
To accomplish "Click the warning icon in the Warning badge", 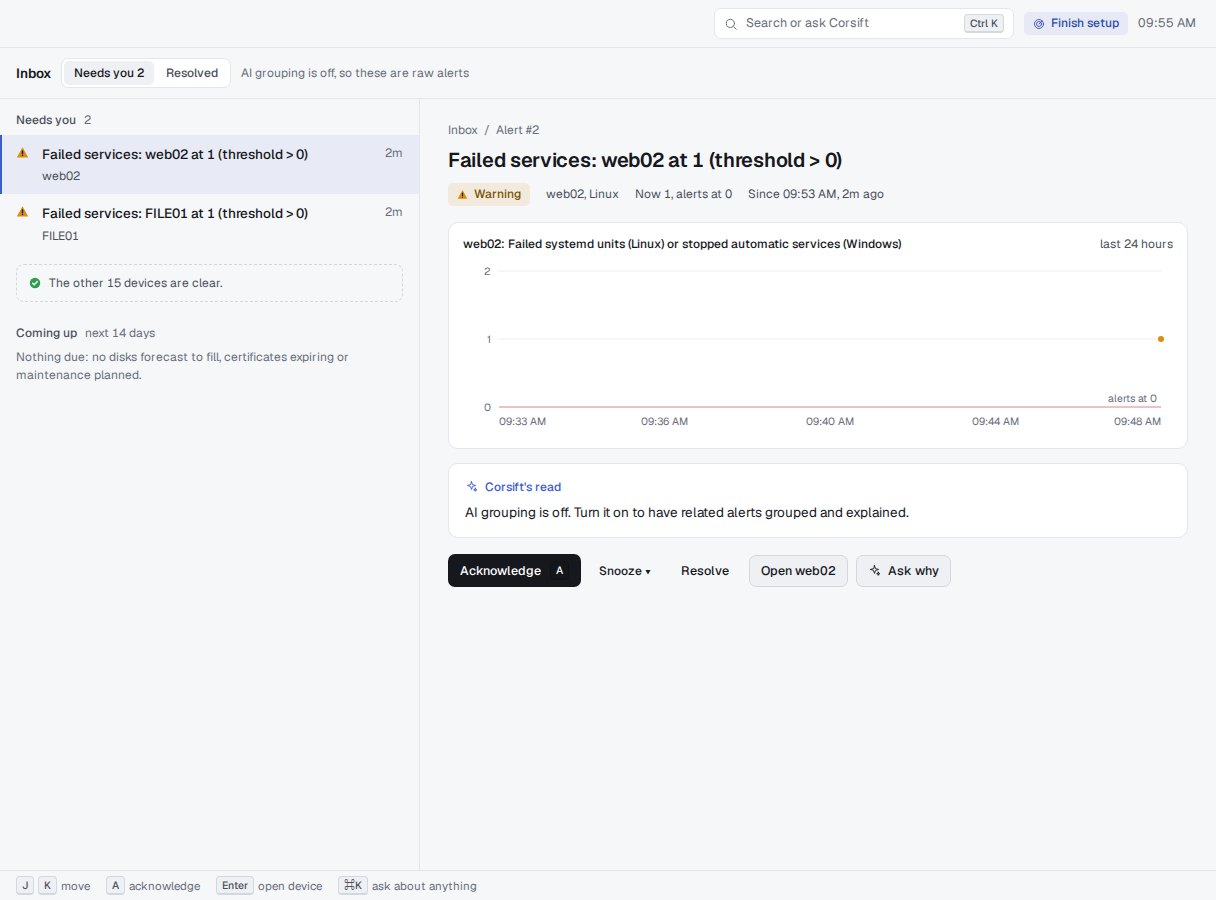I will 462,194.
